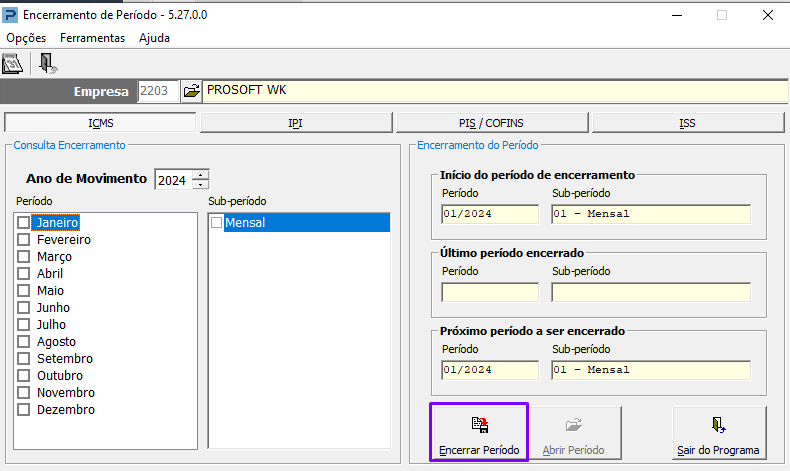Minimize the Encerramento de Período window
Screen dimensions: 790x471
pyautogui.click(x=677, y=15)
